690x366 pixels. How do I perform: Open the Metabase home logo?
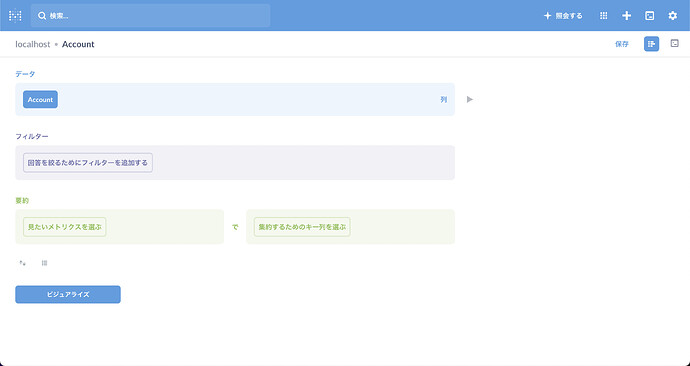pyautogui.click(x=15, y=16)
